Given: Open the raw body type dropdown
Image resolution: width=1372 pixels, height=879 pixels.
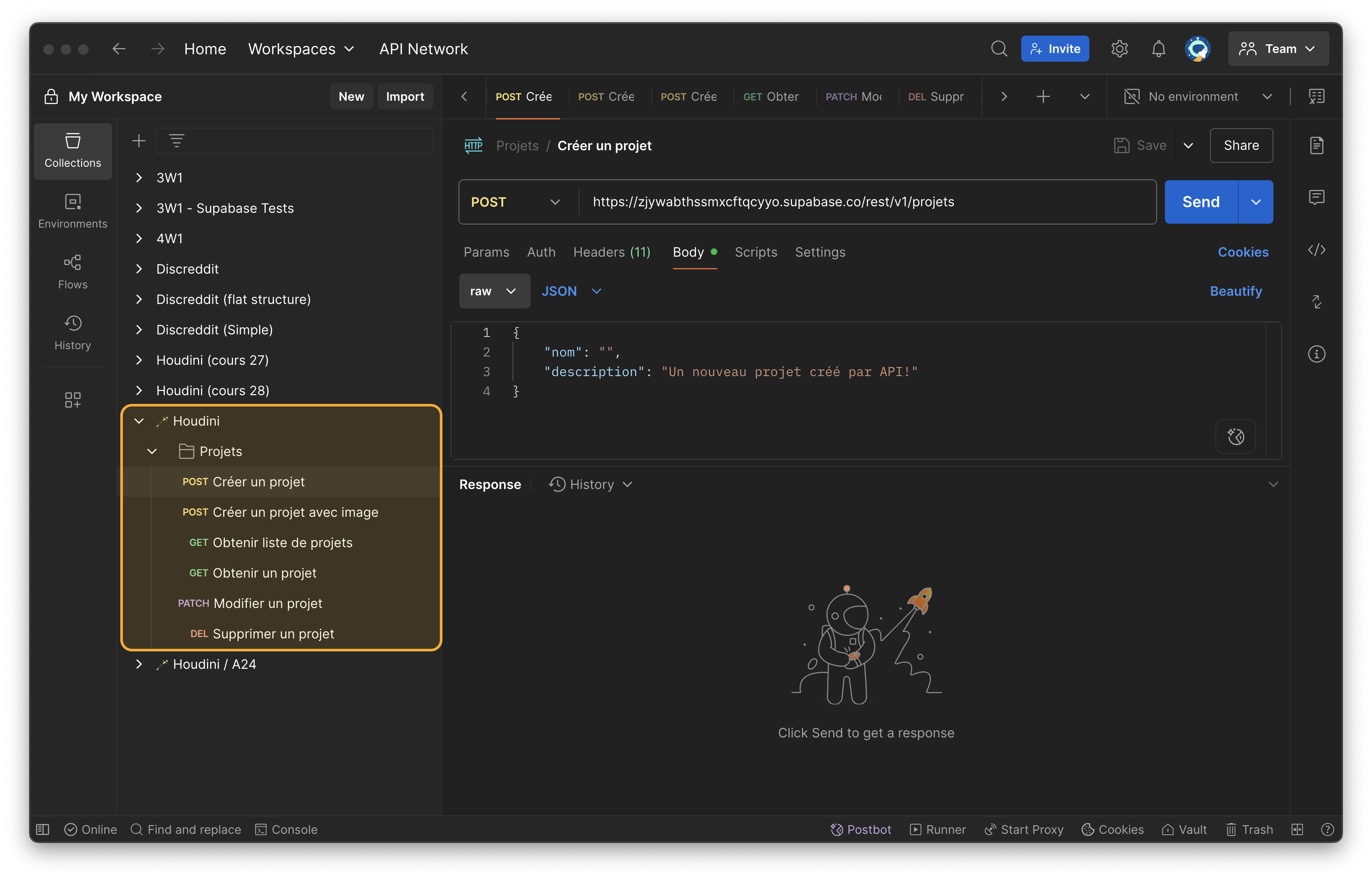Looking at the screenshot, I should 494,291.
